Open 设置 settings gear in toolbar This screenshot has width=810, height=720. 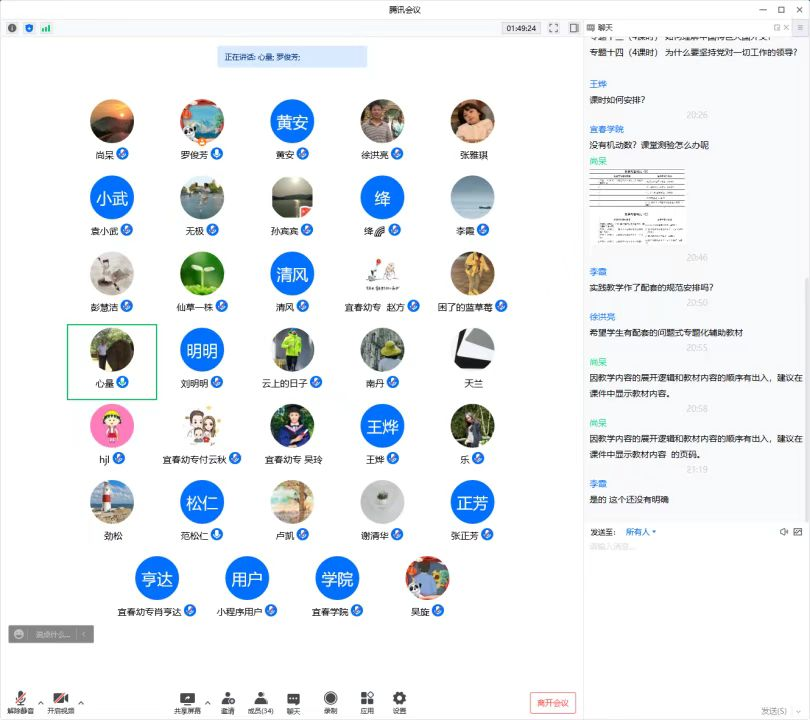coord(399,701)
